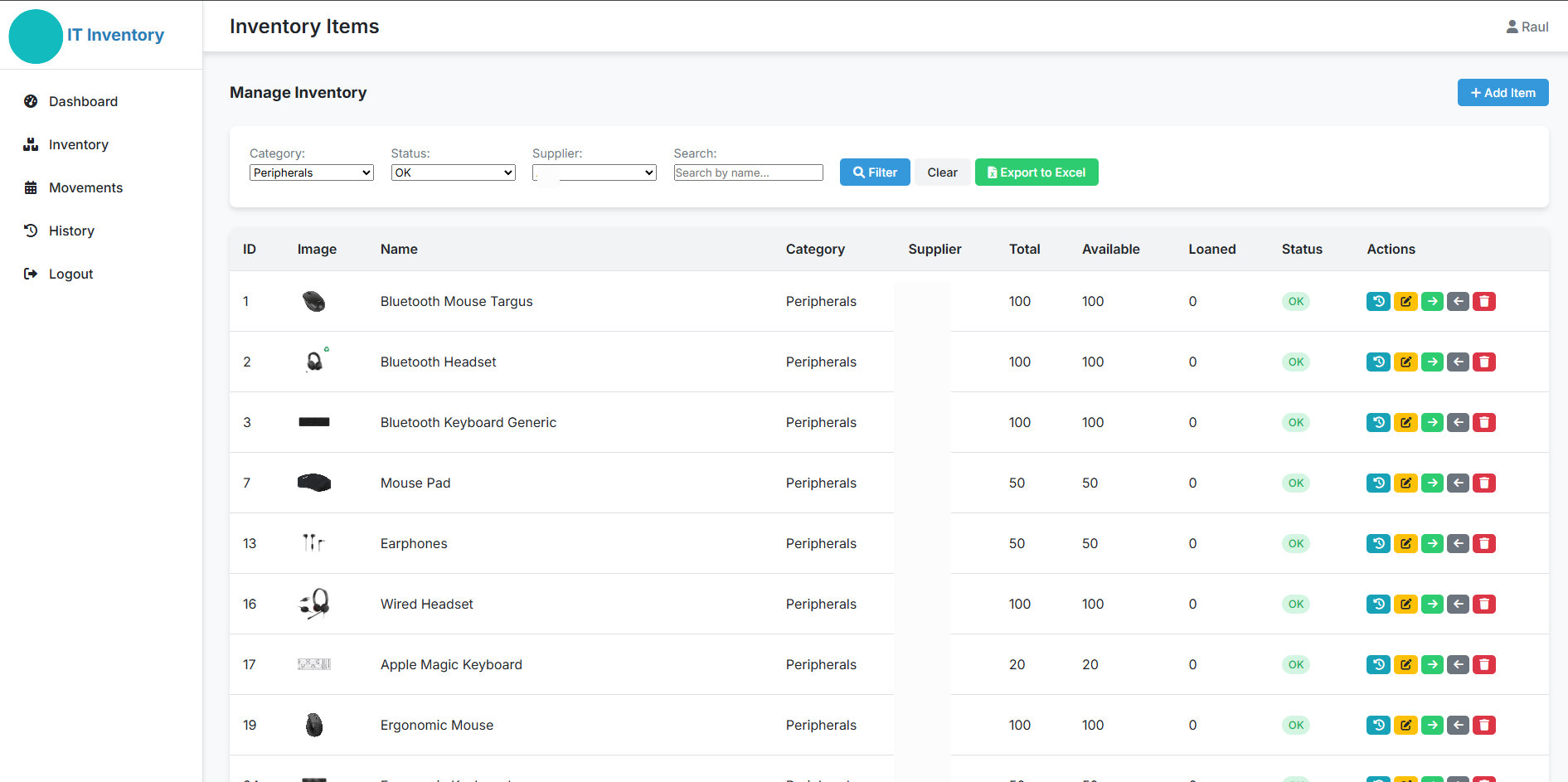Open Inventory in the sidebar
The width and height of the screenshot is (1568, 782).
pyautogui.click(x=78, y=144)
